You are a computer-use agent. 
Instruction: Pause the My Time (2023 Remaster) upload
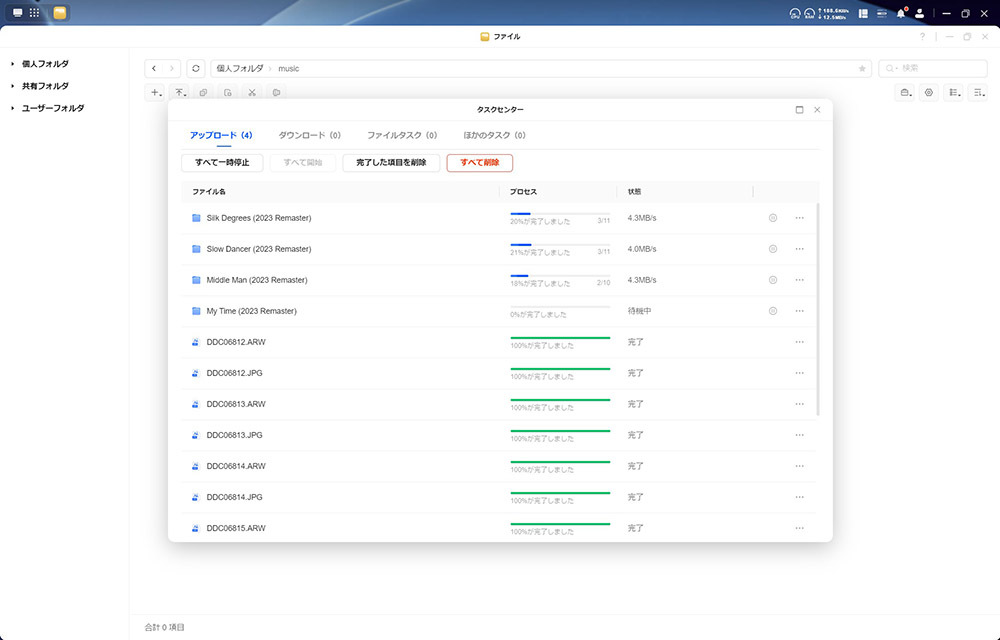(772, 311)
